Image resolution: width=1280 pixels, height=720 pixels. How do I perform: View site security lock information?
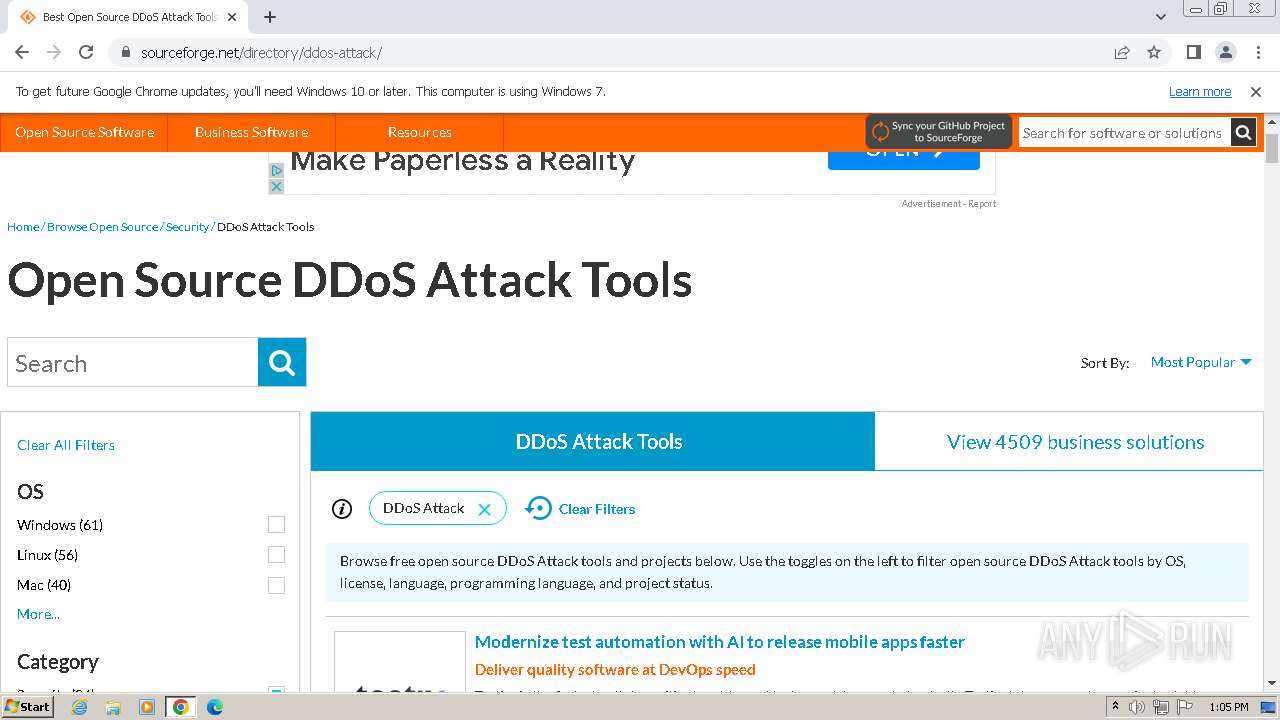125,52
